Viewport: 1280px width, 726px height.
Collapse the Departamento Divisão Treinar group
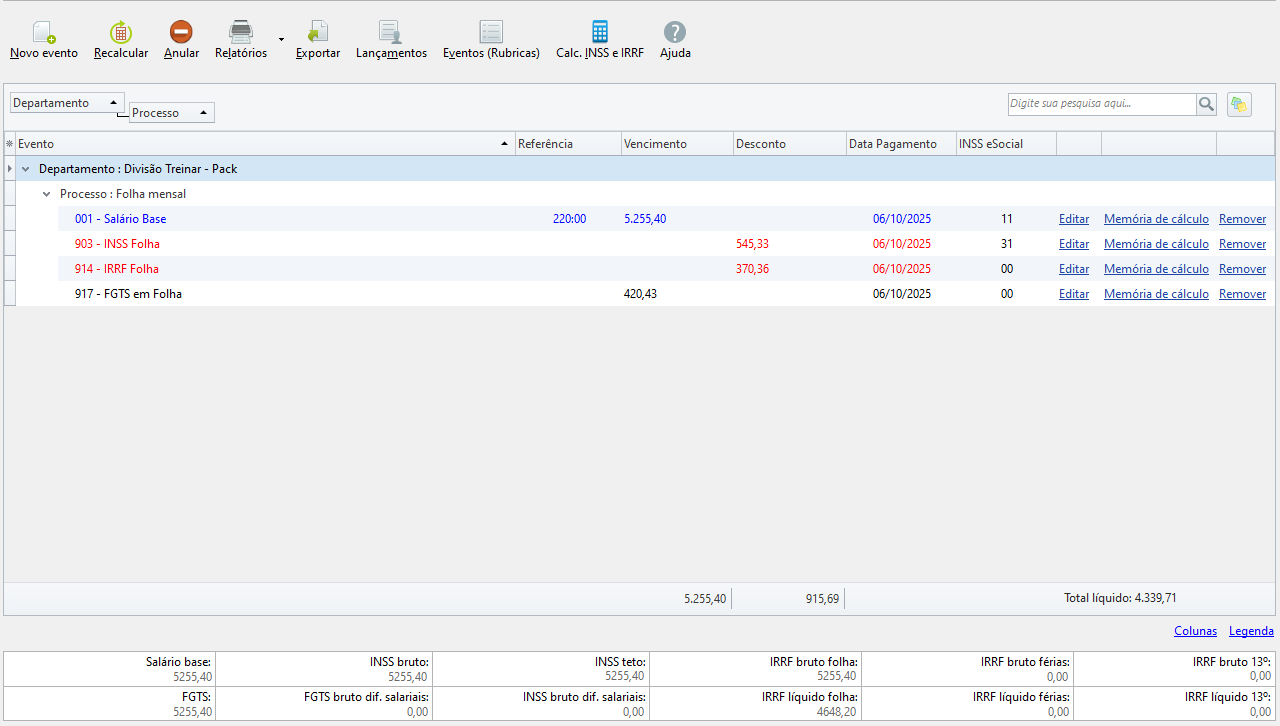coord(26,169)
